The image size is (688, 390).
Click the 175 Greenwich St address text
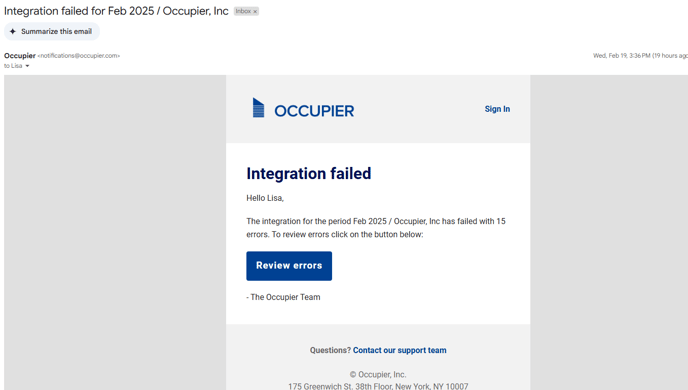378,386
